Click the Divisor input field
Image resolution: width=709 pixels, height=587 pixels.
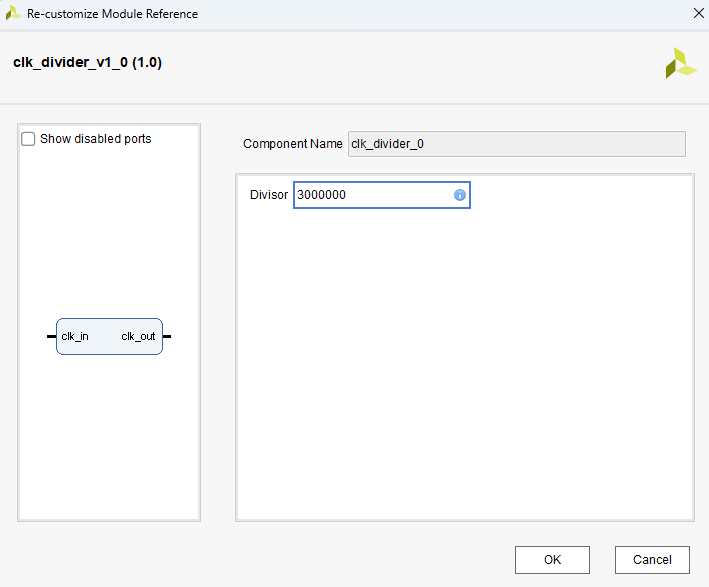[x=382, y=195]
